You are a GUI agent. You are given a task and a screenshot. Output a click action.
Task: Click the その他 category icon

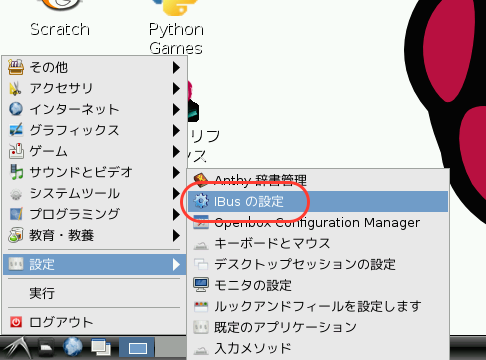coord(16,67)
